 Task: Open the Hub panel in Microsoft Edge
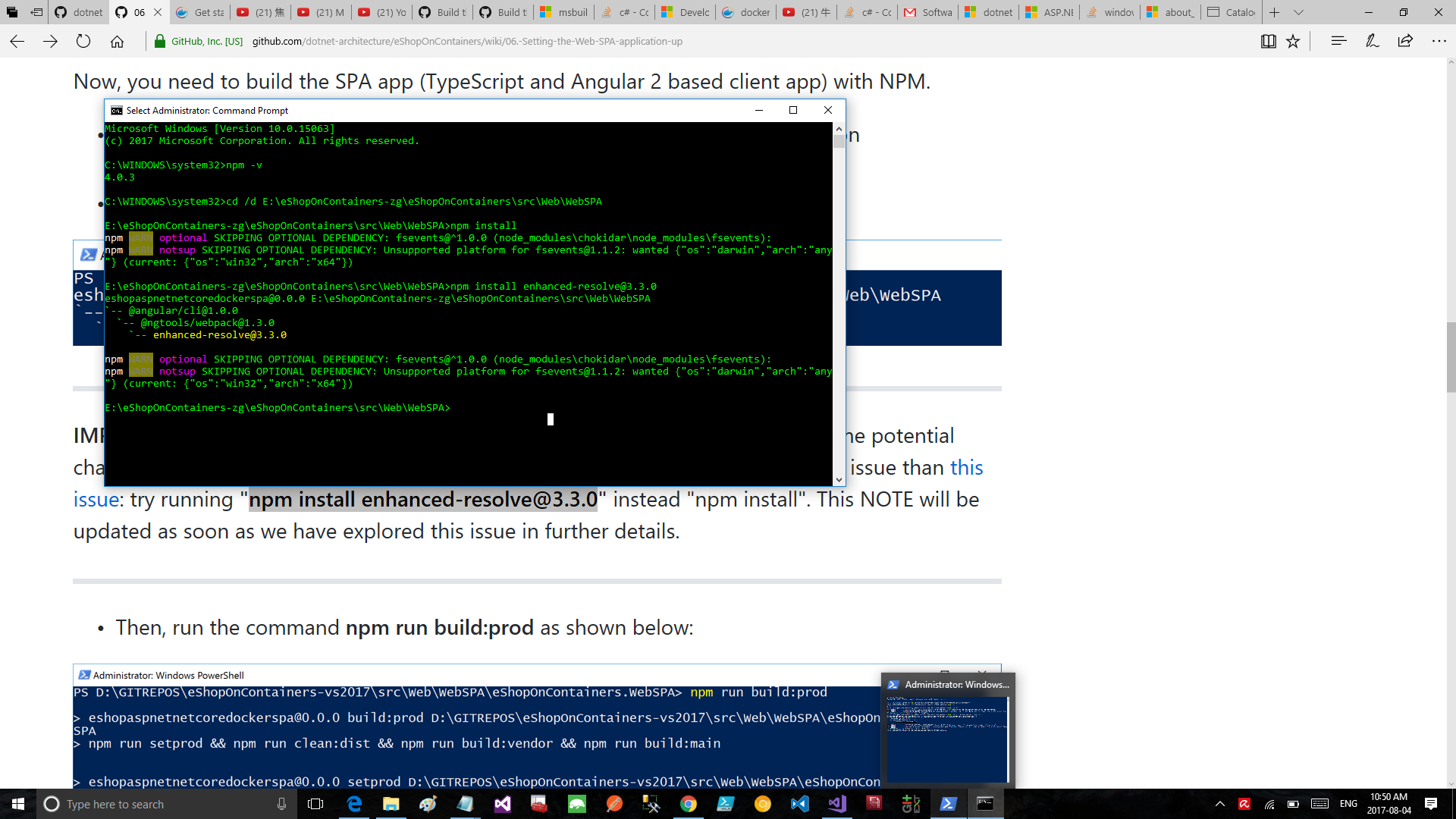[x=1338, y=41]
